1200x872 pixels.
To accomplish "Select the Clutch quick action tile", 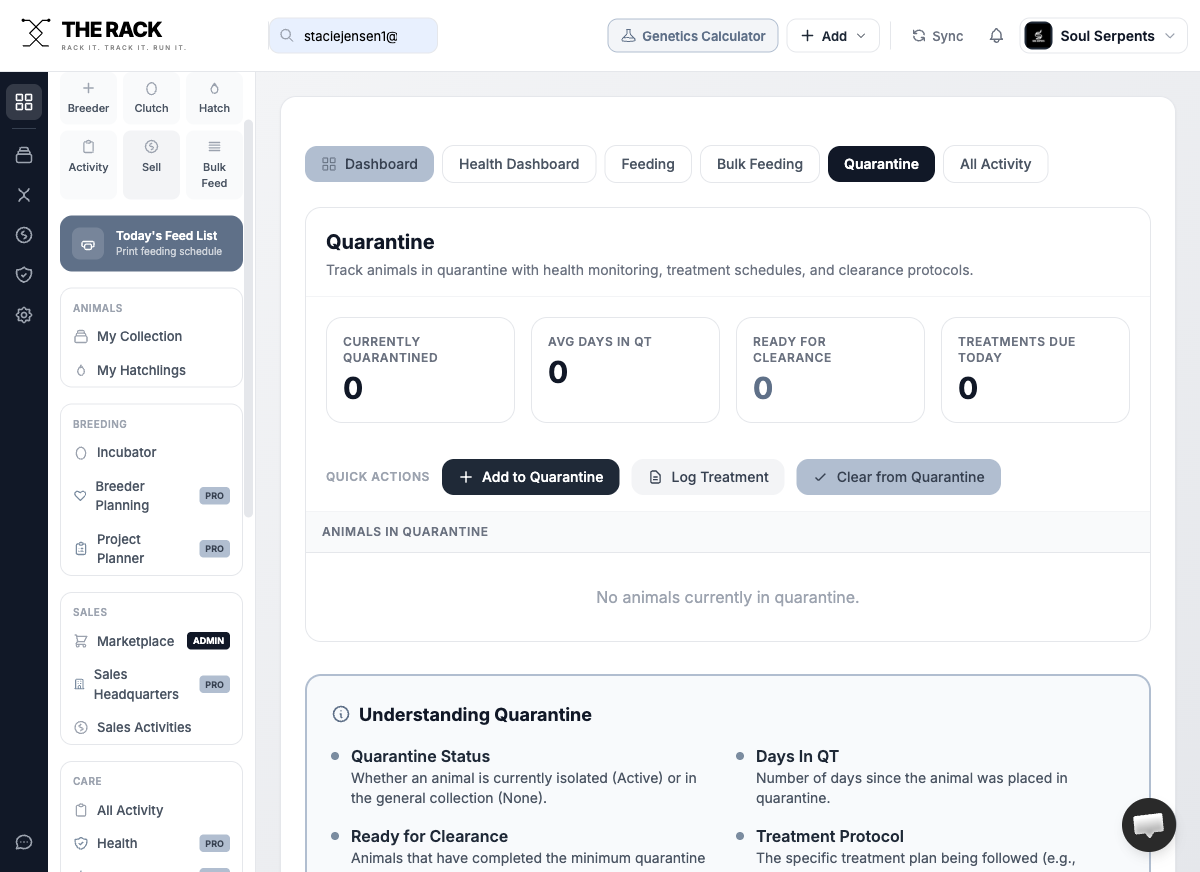I will [151, 98].
